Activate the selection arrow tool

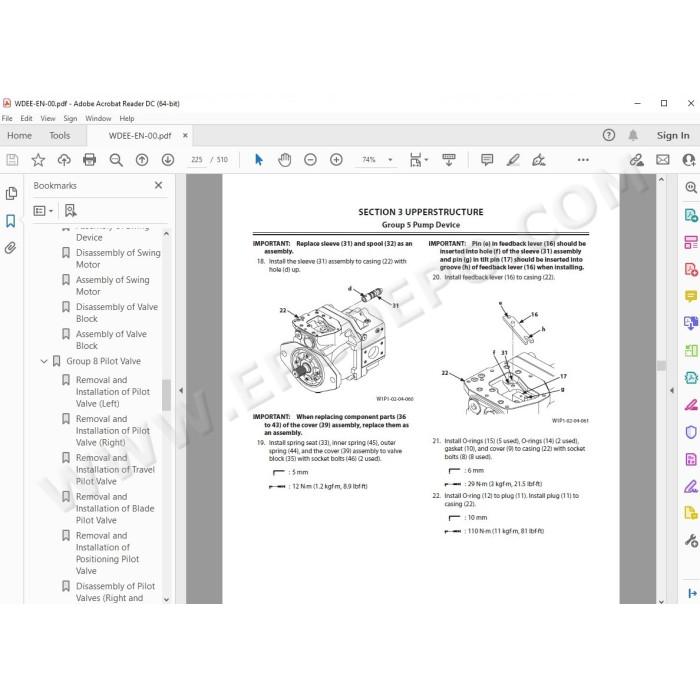pos(258,160)
